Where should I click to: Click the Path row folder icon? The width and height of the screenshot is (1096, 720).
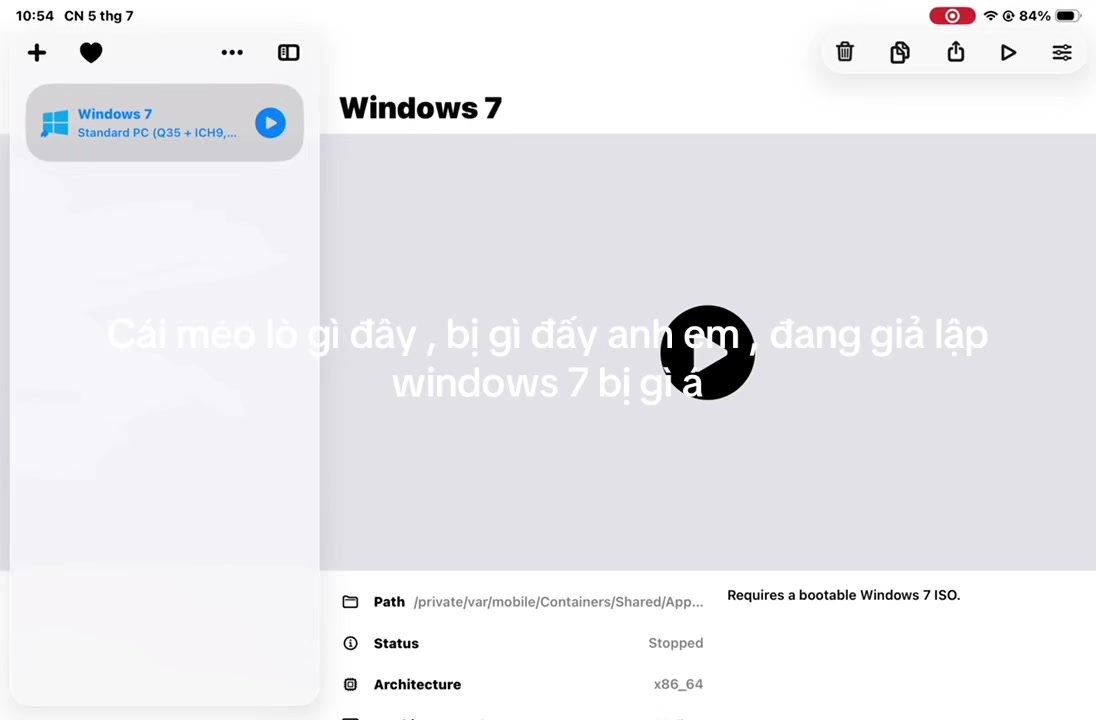click(350, 602)
